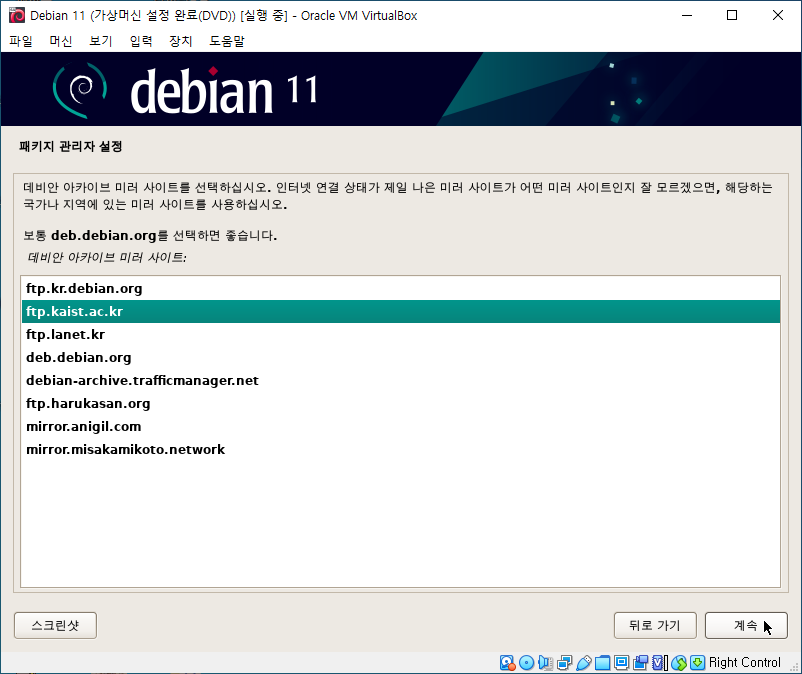Viewport: 802px width, 674px height.
Task: Select mirror deb.debian.org in list
Action: pos(401,357)
